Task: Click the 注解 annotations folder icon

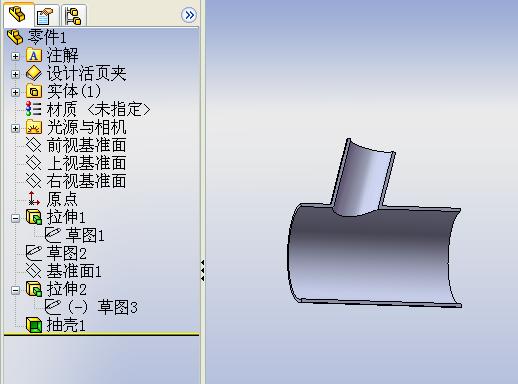Action: [x=34, y=55]
